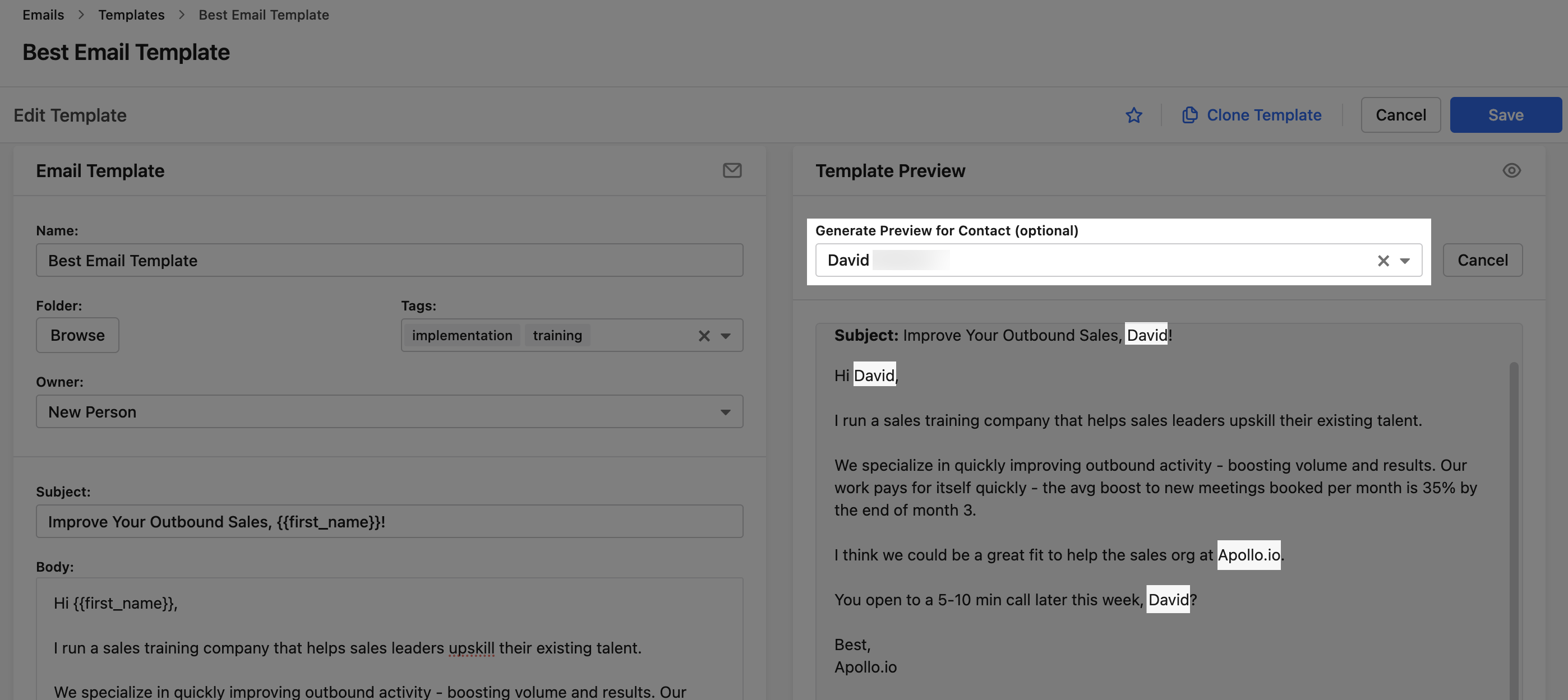Expand the Tags dropdown arrow
The width and height of the screenshot is (1568, 700).
pyautogui.click(x=725, y=336)
